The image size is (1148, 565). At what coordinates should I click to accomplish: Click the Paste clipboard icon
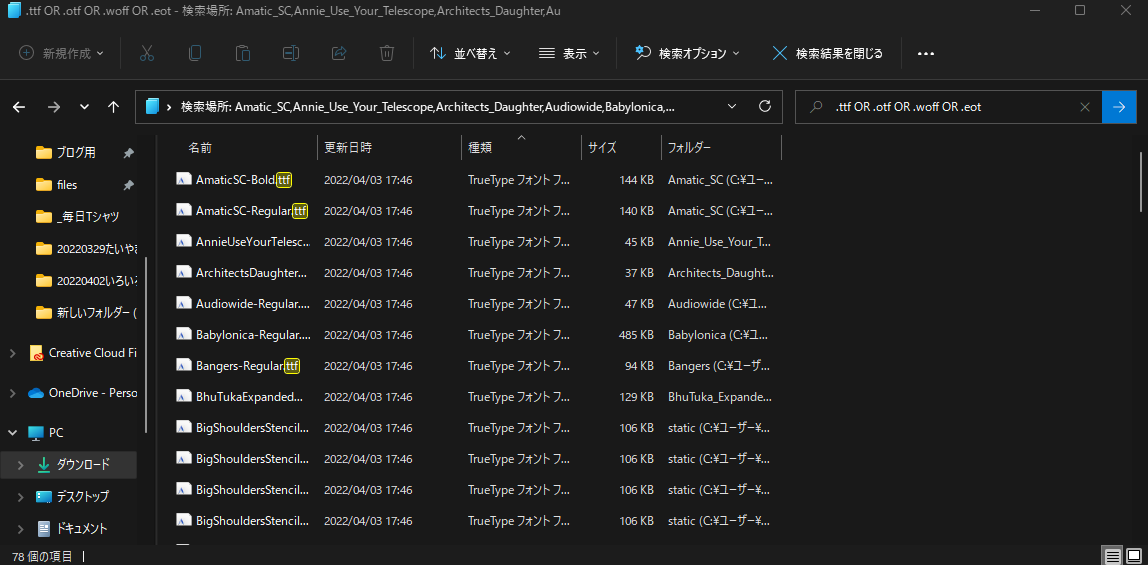click(x=243, y=53)
